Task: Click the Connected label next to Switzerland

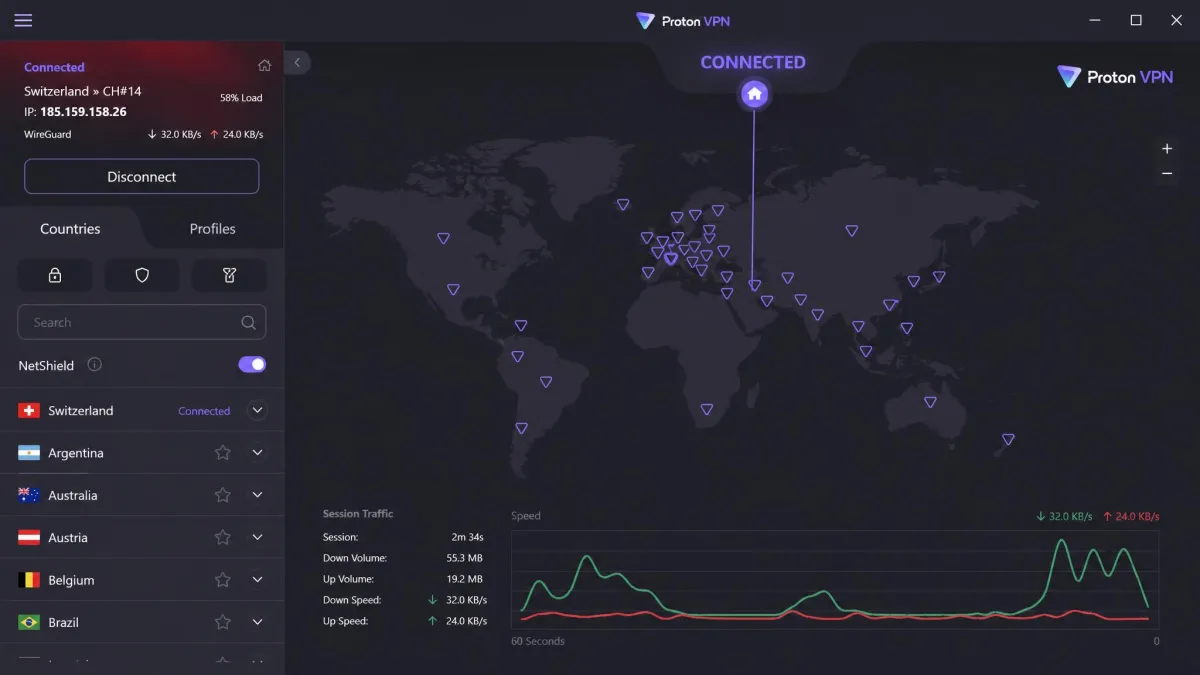Action: coord(204,411)
